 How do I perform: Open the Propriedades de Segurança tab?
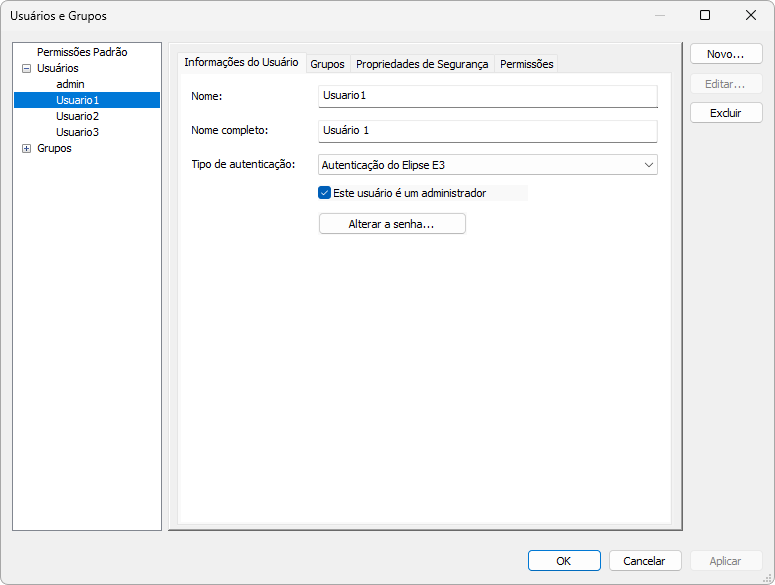pyautogui.click(x=422, y=64)
